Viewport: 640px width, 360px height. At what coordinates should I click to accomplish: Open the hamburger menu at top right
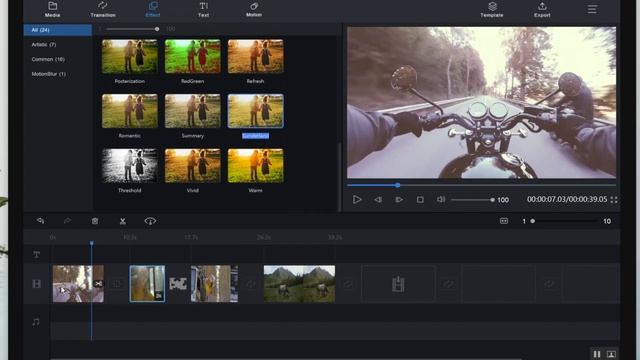592,9
